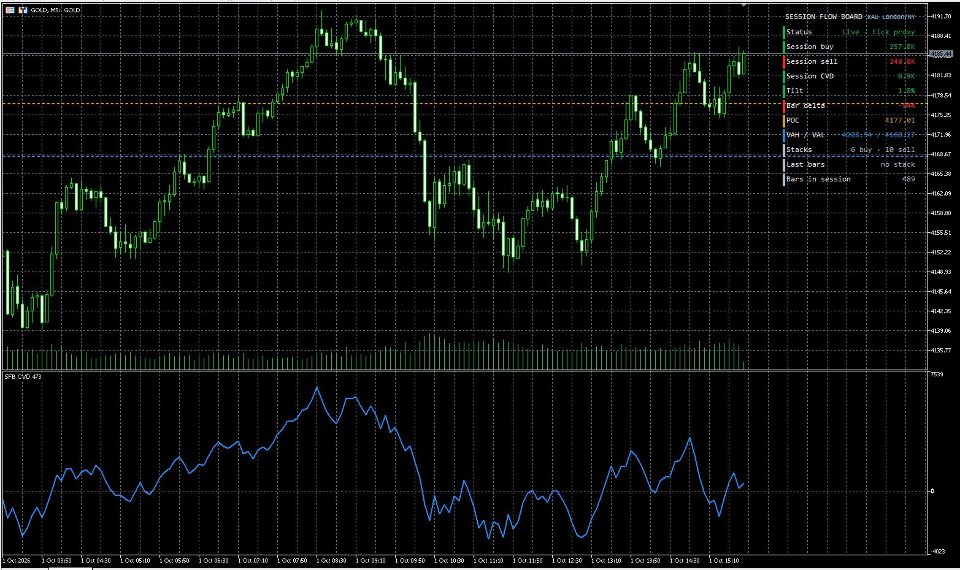Click the Session buy label
Image resolution: width=960 pixels, height=570 pixels.
(810, 47)
